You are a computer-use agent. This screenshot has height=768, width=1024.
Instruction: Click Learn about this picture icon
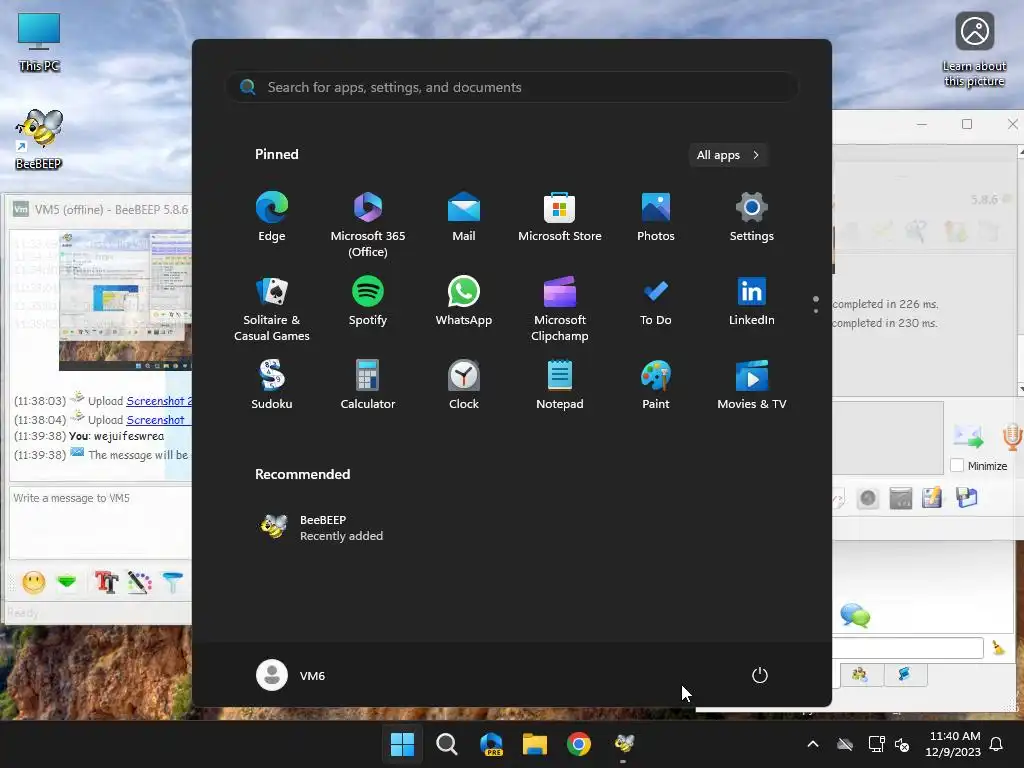tap(974, 49)
